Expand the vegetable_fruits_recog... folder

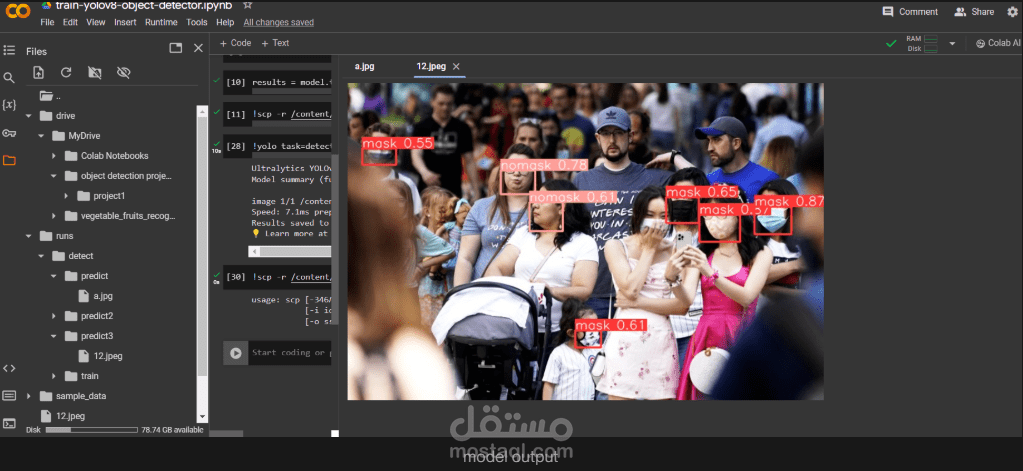(54, 216)
